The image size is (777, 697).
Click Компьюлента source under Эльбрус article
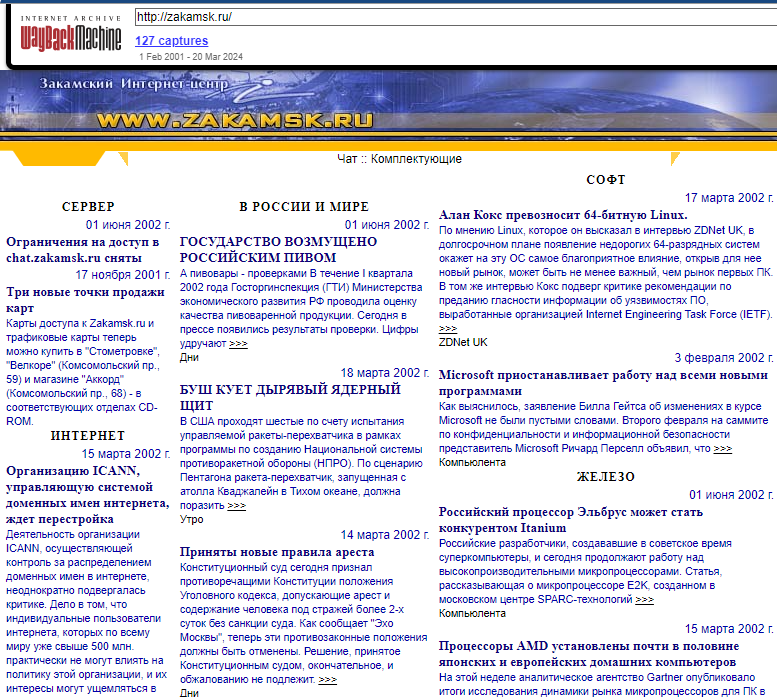[x=472, y=613]
